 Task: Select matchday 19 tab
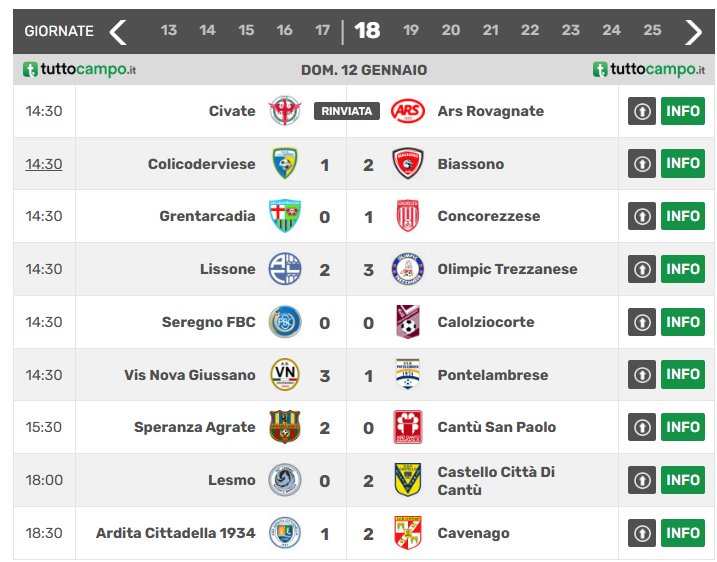pos(410,31)
